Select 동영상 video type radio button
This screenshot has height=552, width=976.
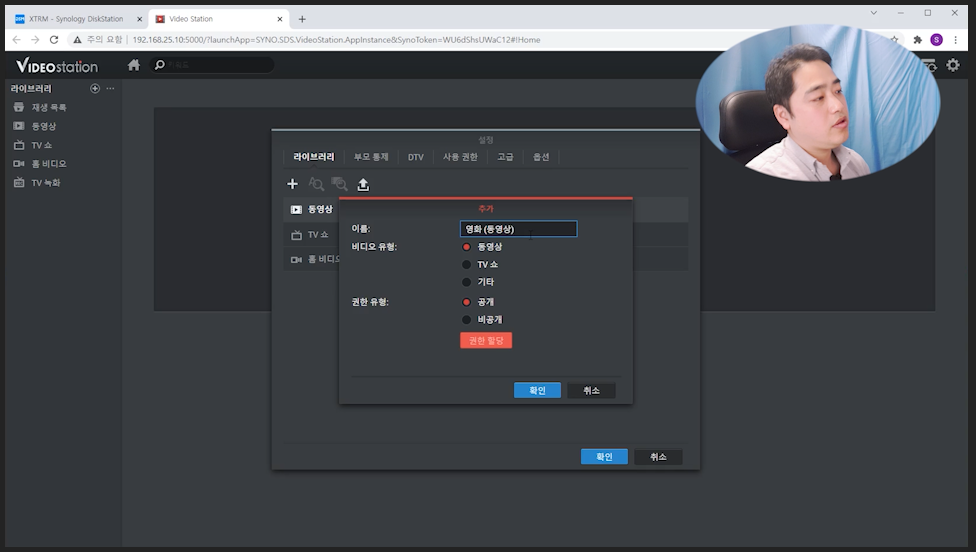[x=466, y=247]
